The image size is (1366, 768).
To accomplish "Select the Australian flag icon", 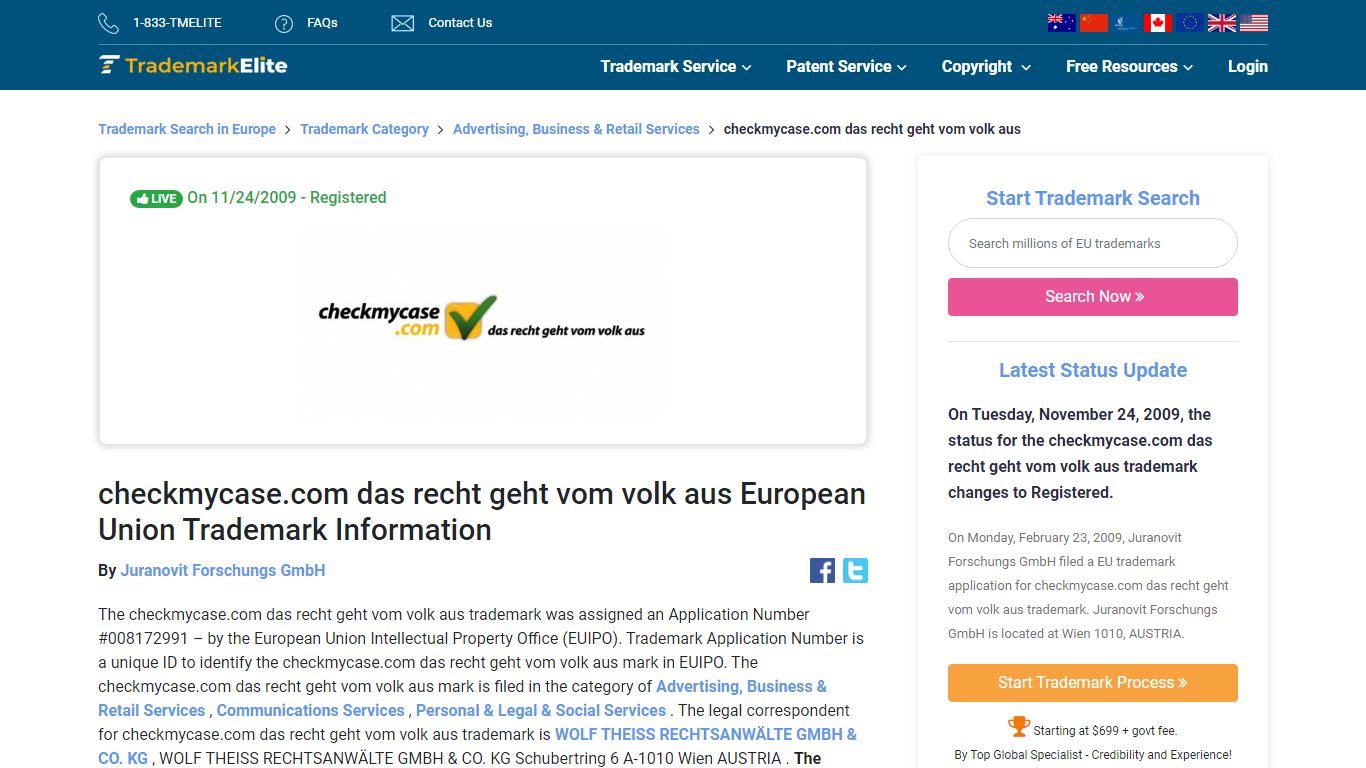I will click(1061, 22).
